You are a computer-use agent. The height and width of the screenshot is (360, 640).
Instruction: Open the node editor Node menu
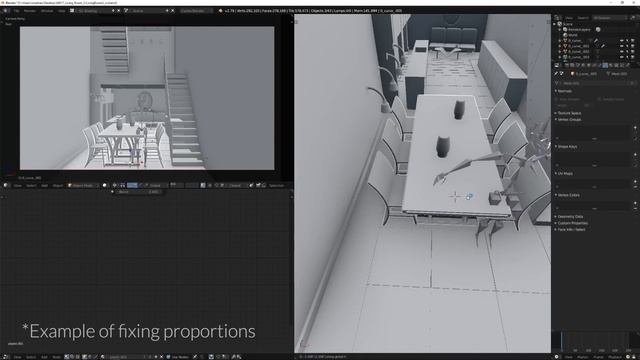coord(56,357)
